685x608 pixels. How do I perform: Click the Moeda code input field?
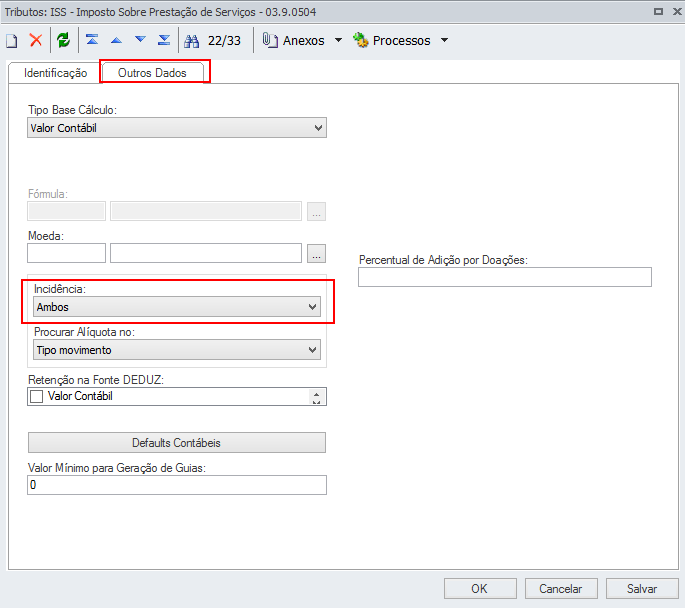66,253
